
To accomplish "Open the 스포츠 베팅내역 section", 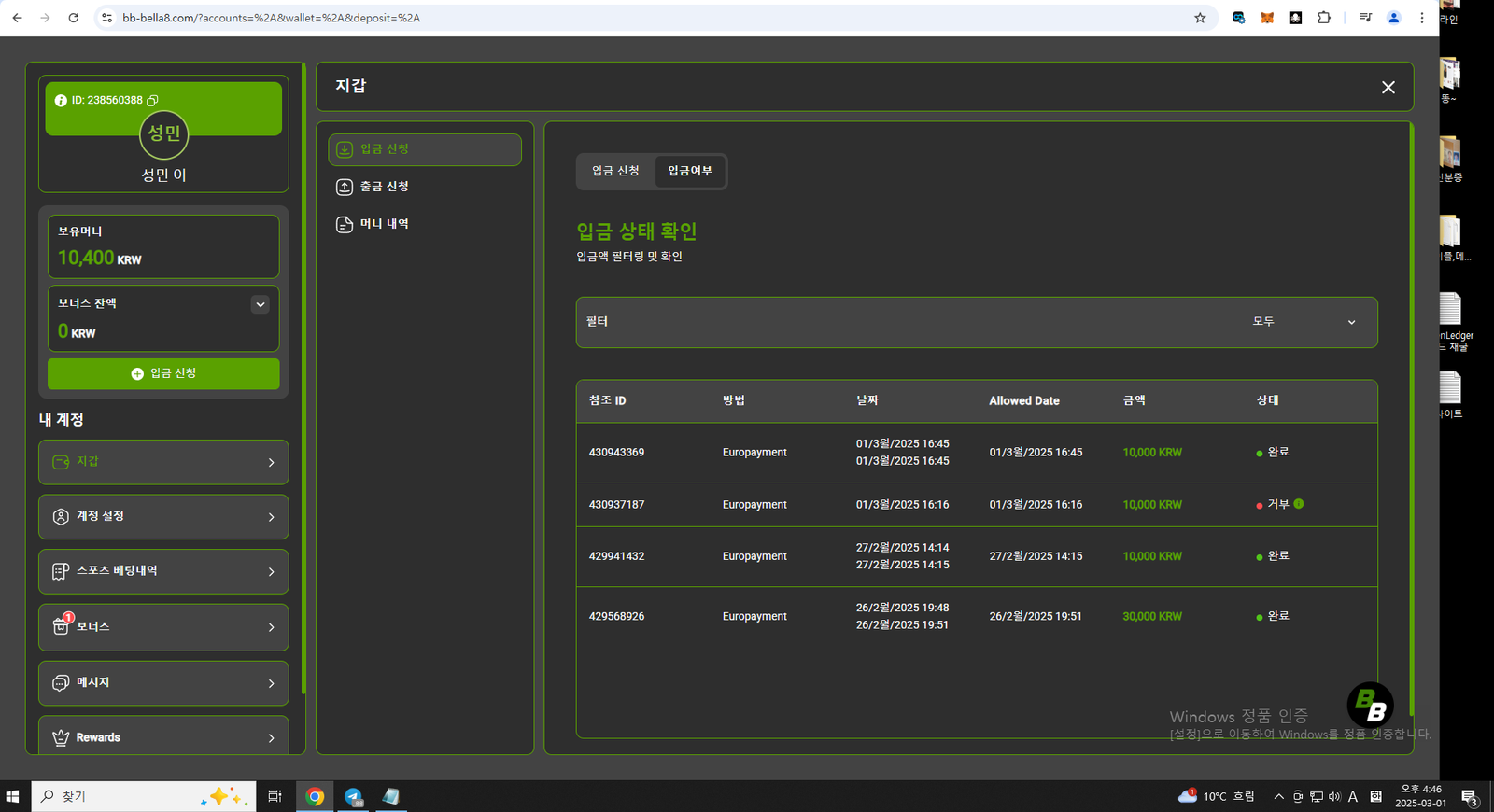I will click(x=163, y=571).
